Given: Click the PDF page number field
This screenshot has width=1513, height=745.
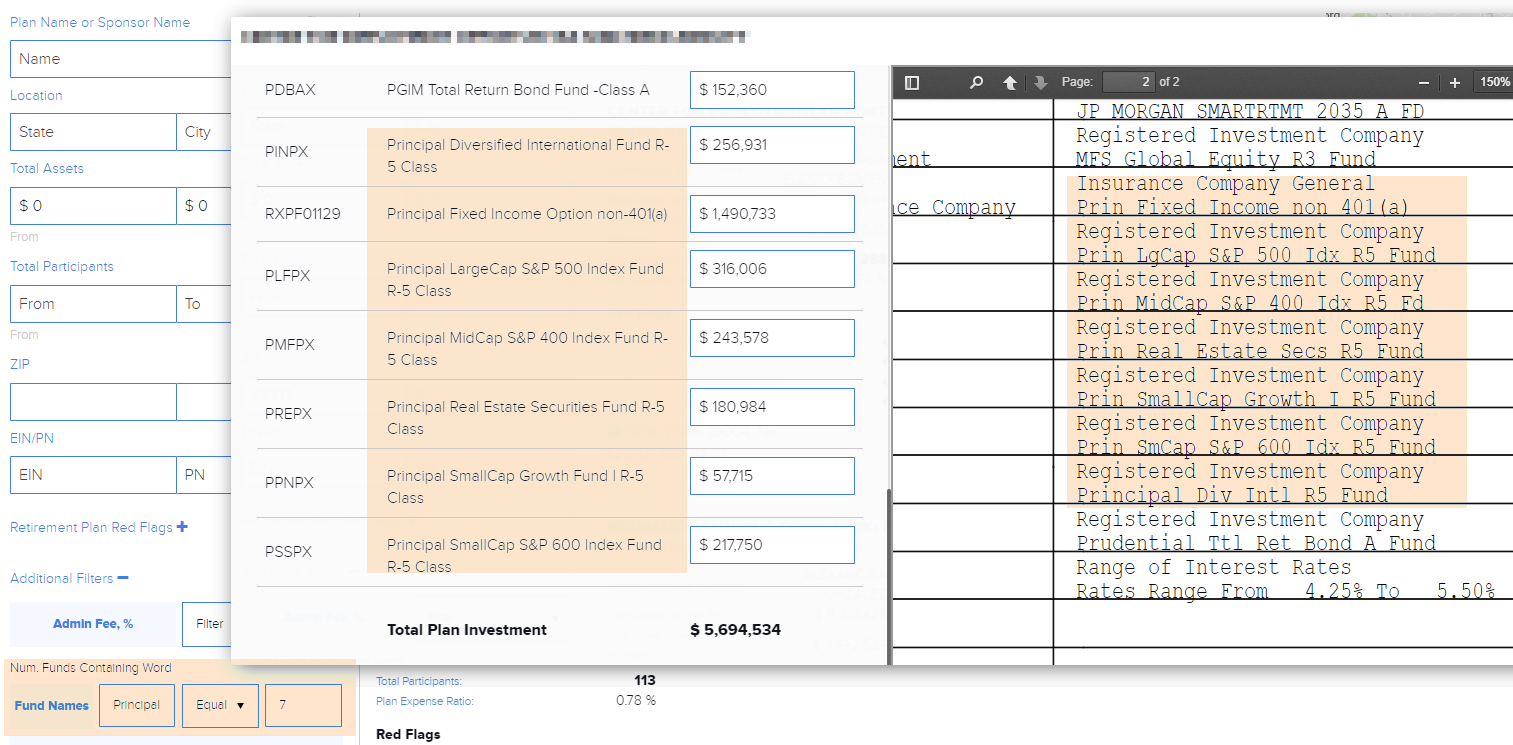Looking at the screenshot, I should pyautogui.click(x=1127, y=82).
